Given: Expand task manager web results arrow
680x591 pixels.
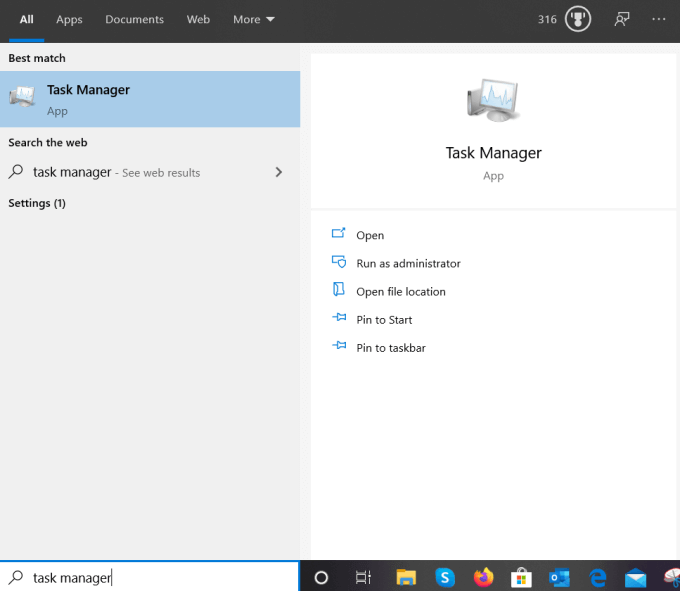Looking at the screenshot, I should coord(278,172).
